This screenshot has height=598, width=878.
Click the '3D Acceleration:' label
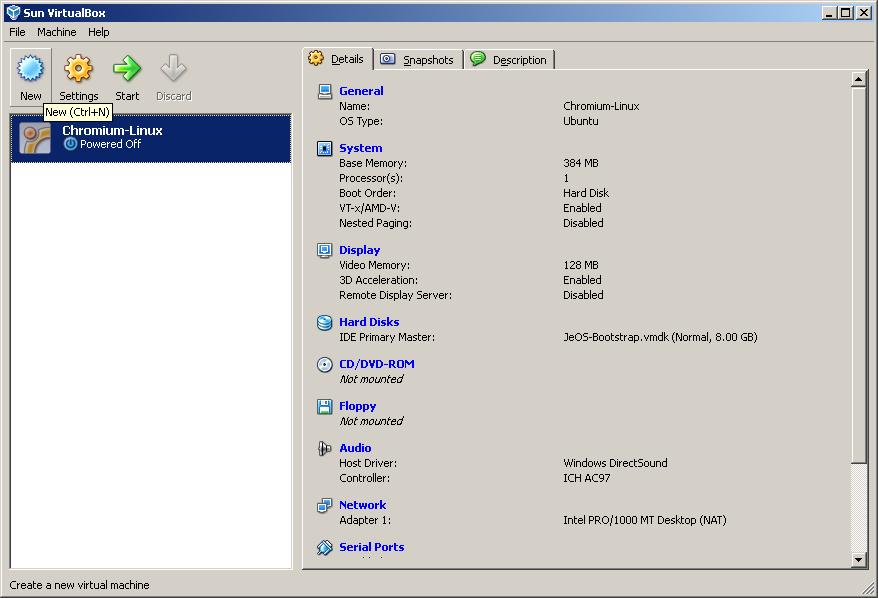379,280
